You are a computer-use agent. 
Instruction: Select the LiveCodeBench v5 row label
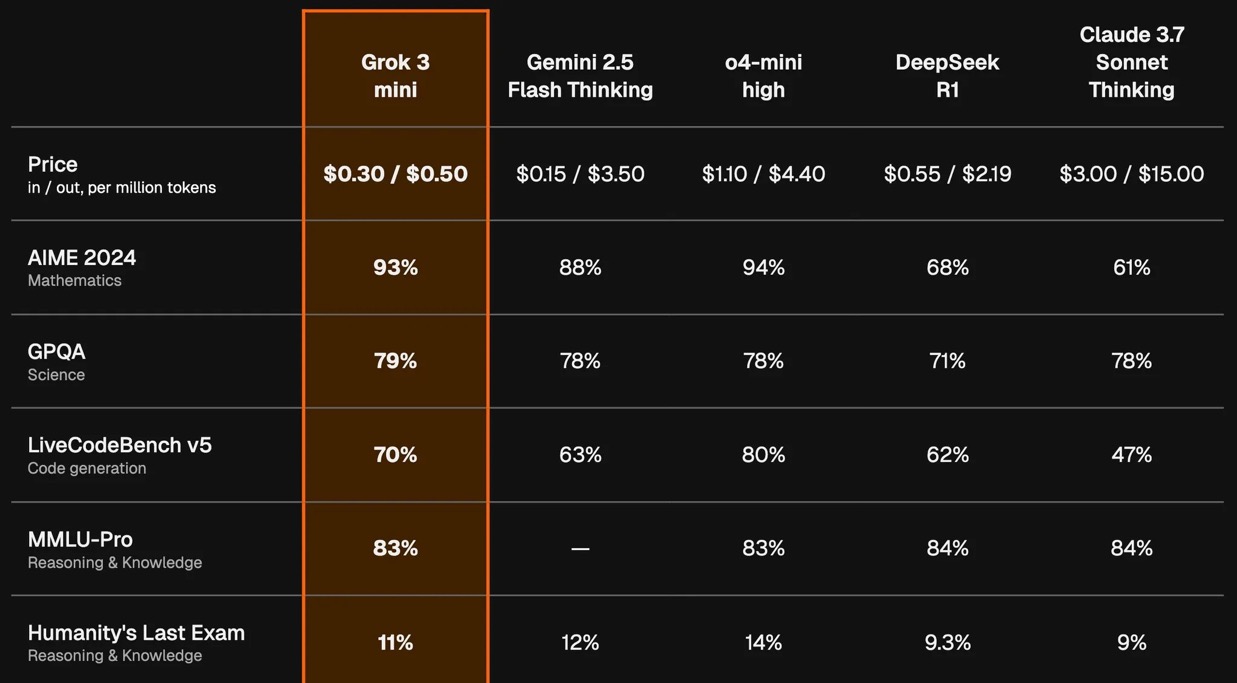pos(120,445)
